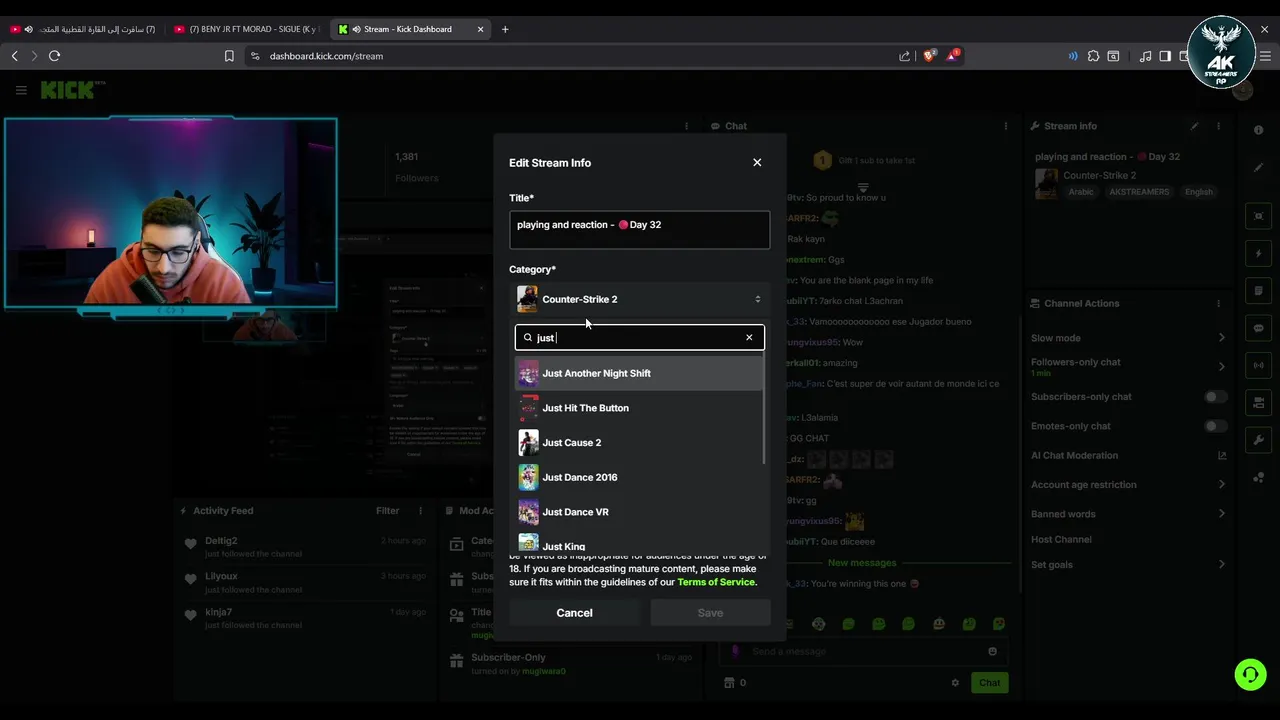Click the category search input field

639,337
